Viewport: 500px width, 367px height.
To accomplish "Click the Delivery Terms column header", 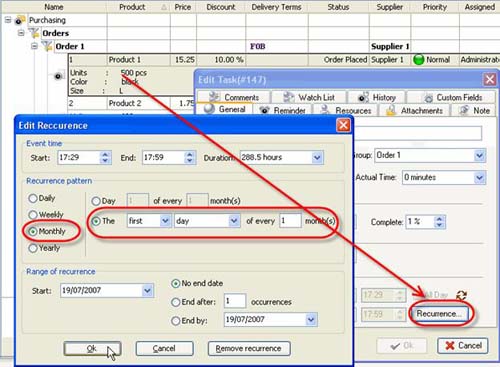I will pos(277,7).
